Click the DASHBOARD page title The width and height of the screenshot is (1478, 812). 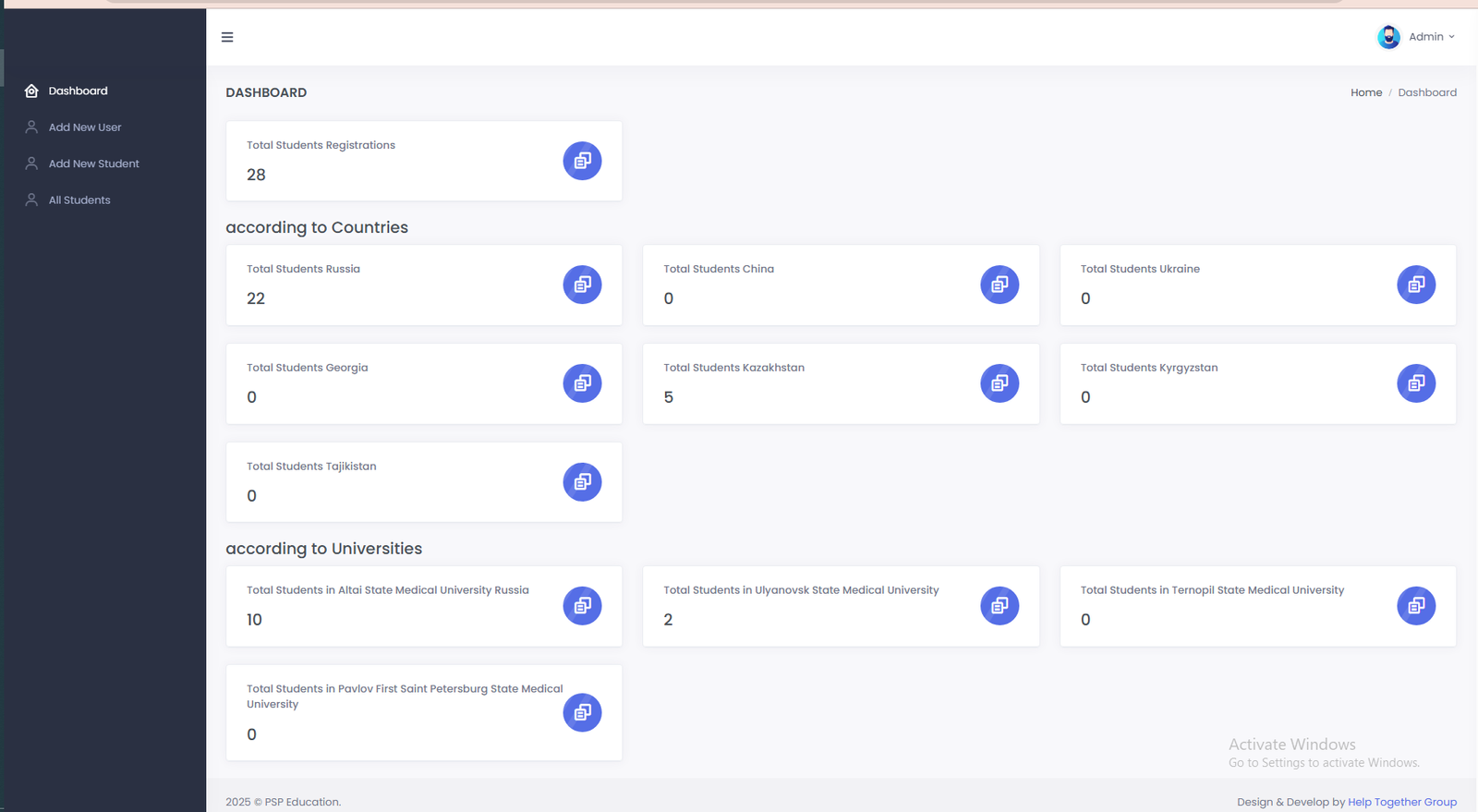point(266,92)
